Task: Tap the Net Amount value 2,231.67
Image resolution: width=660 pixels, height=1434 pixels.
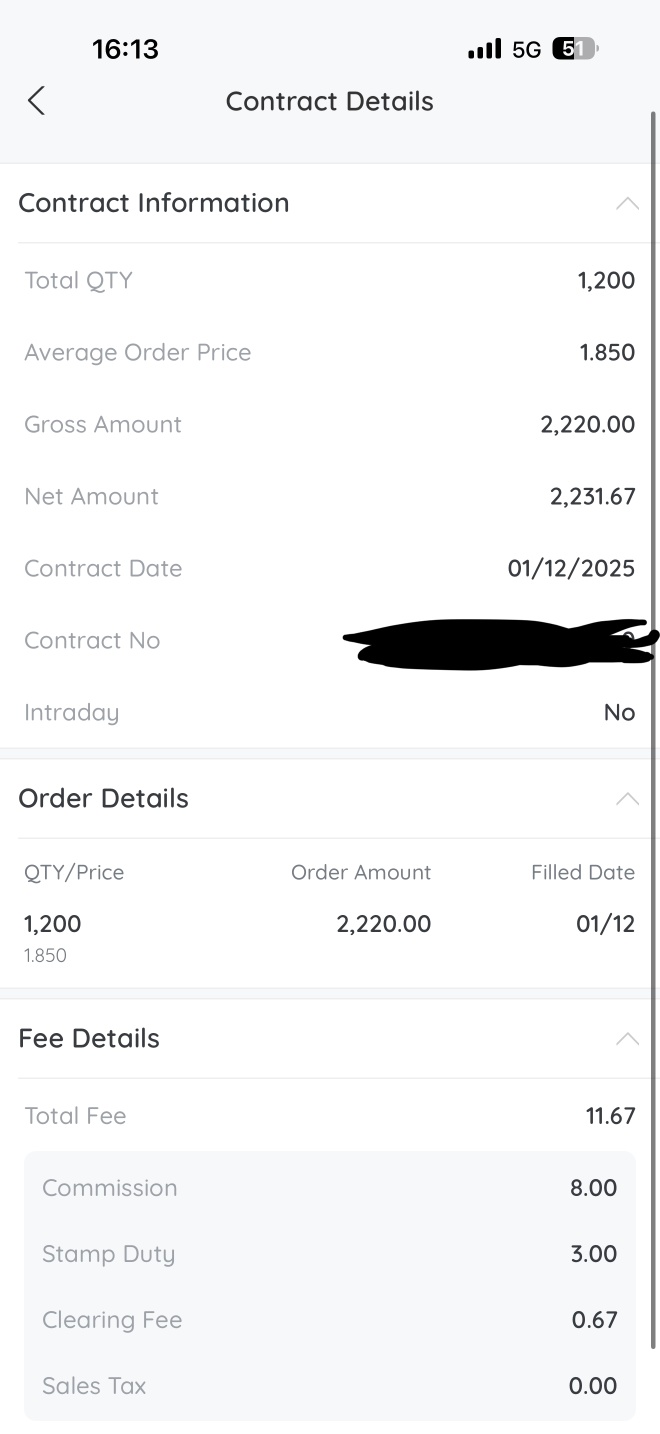Action: 592,496
